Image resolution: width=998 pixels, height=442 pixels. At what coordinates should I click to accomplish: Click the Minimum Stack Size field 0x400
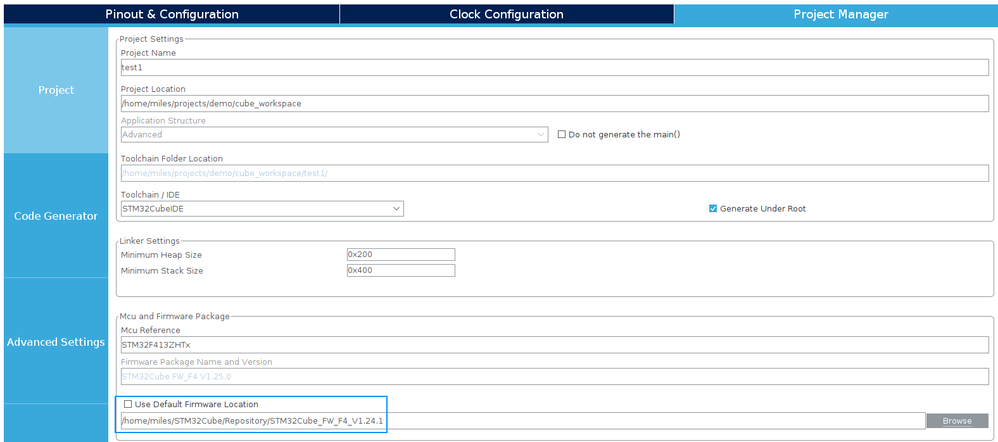pyautogui.click(x=401, y=270)
